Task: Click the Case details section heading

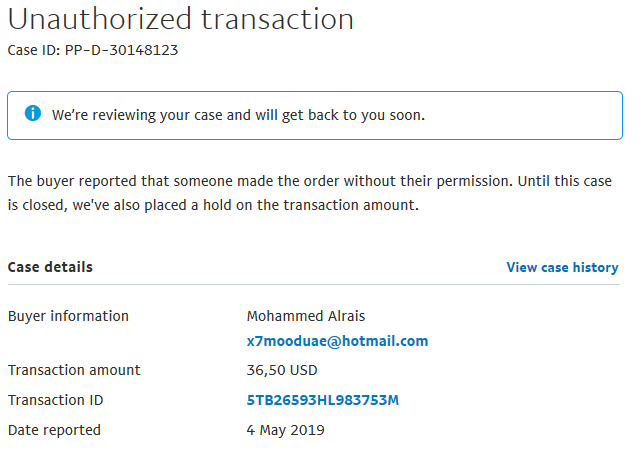Action: coord(50,267)
